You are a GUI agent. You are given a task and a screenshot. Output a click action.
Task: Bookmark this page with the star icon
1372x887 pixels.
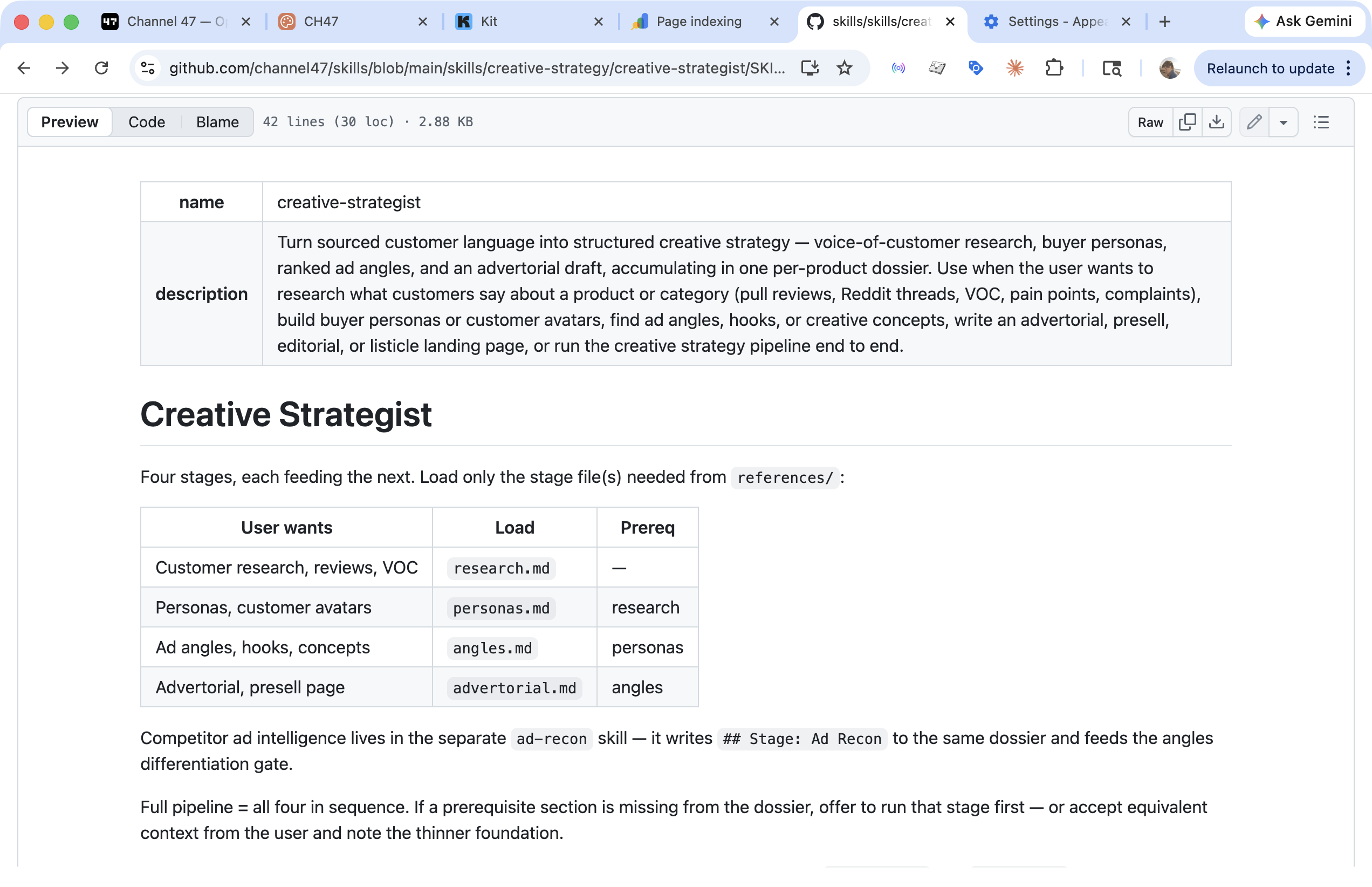pyautogui.click(x=844, y=68)
